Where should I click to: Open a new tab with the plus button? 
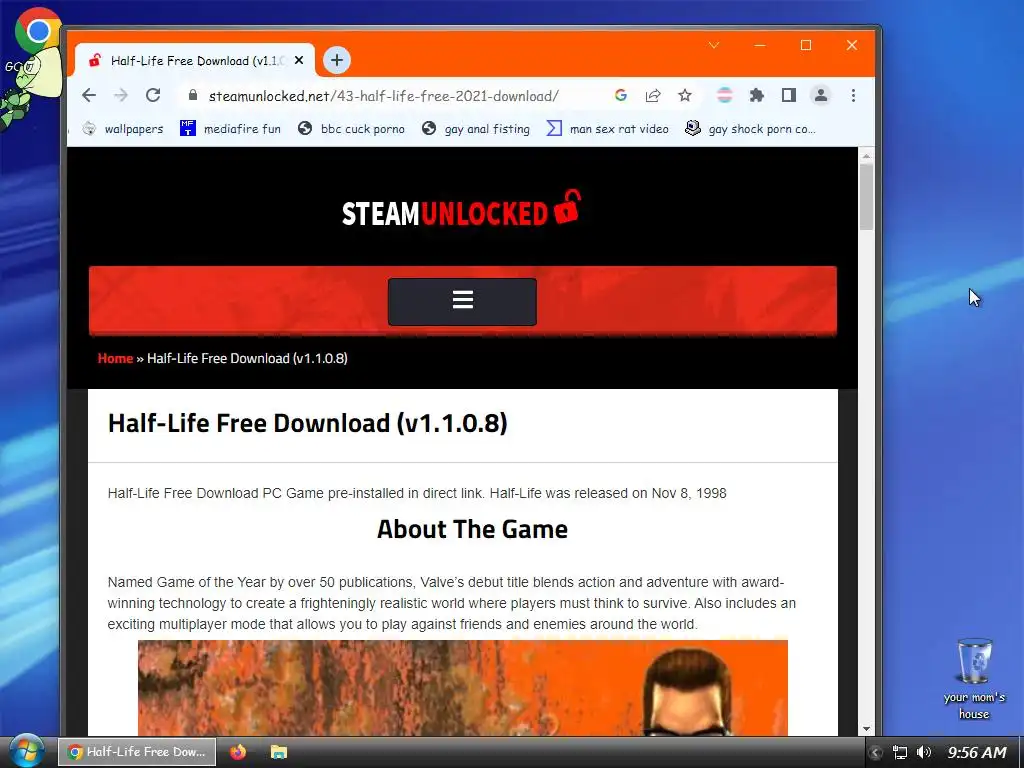click(336, 60)
